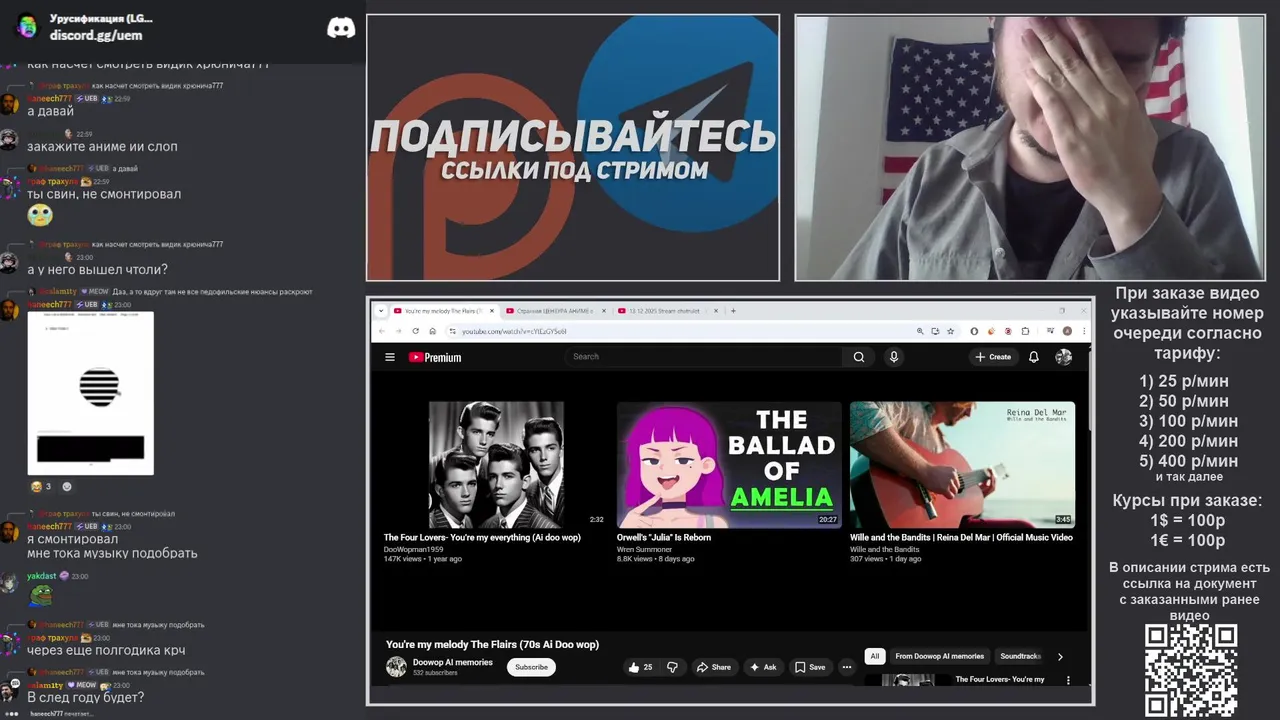Click the Share button

point(714,667)
